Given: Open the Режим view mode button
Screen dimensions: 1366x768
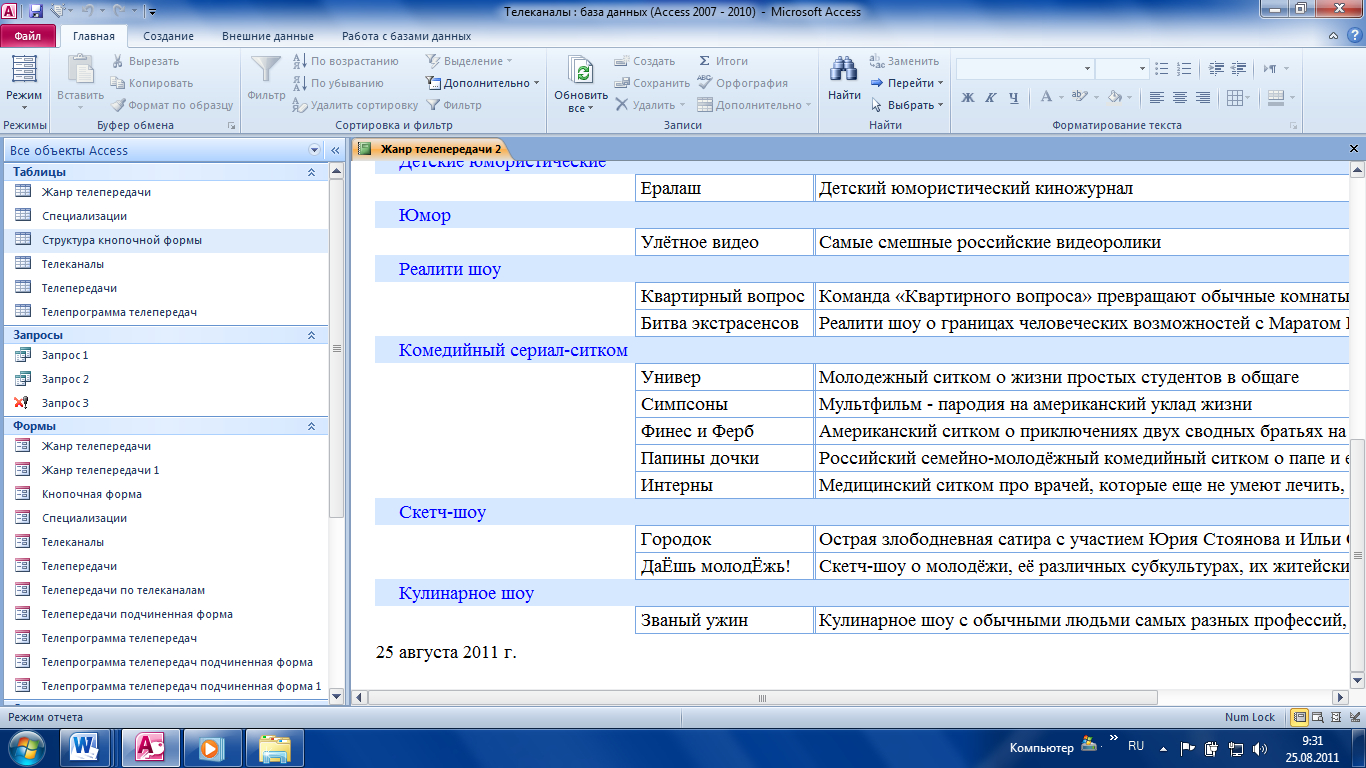Looking at the screenshot, I should click(x=24, y=82).
